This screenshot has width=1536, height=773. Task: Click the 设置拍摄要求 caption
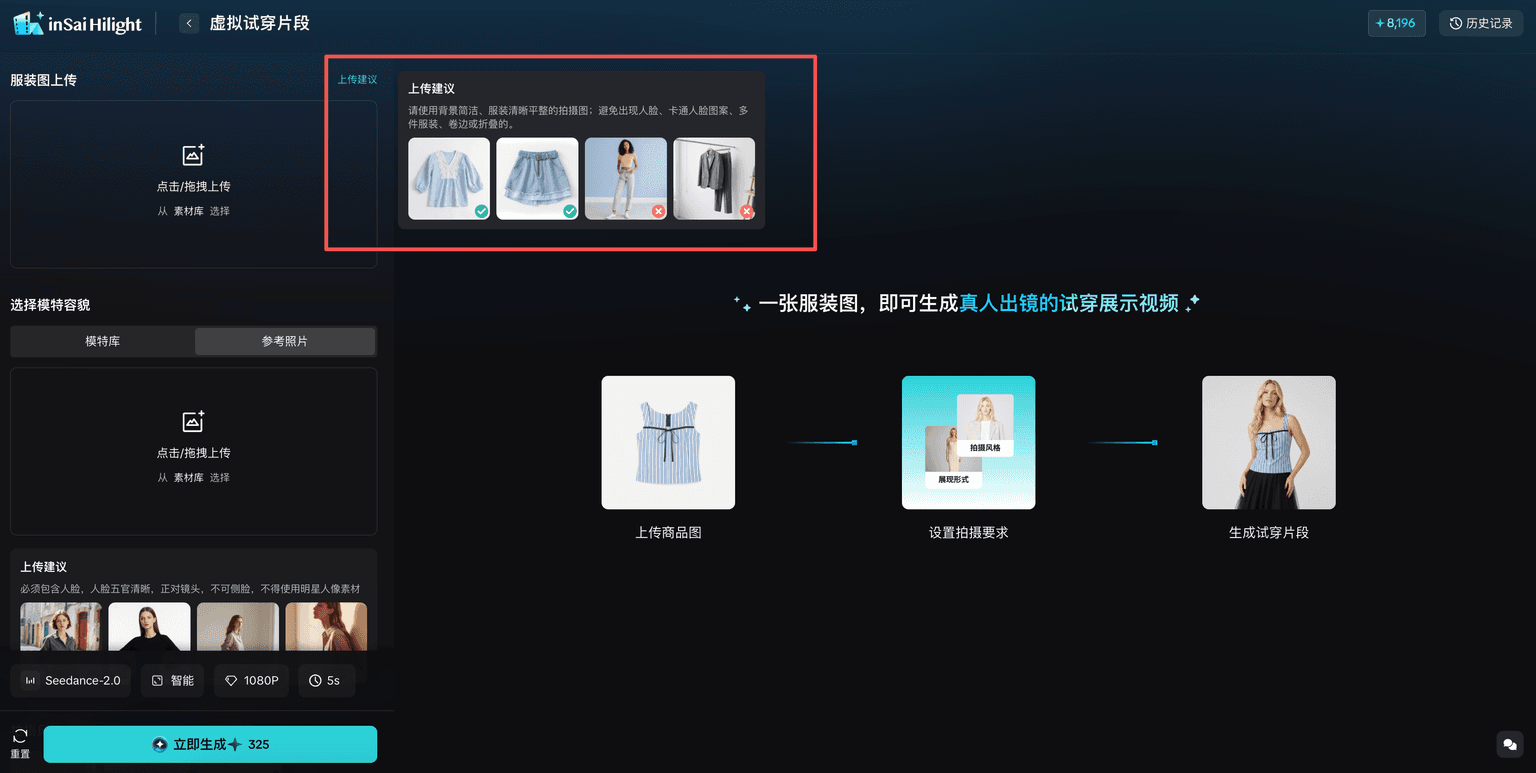[968, 533]
